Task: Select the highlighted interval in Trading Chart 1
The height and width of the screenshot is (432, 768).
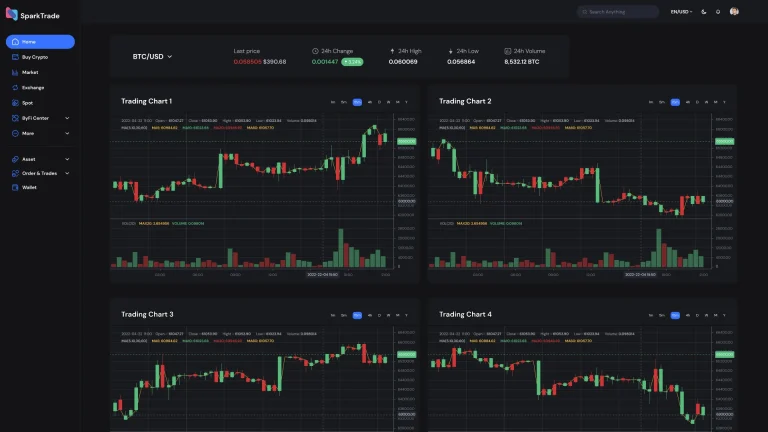Action: [357, 102]
